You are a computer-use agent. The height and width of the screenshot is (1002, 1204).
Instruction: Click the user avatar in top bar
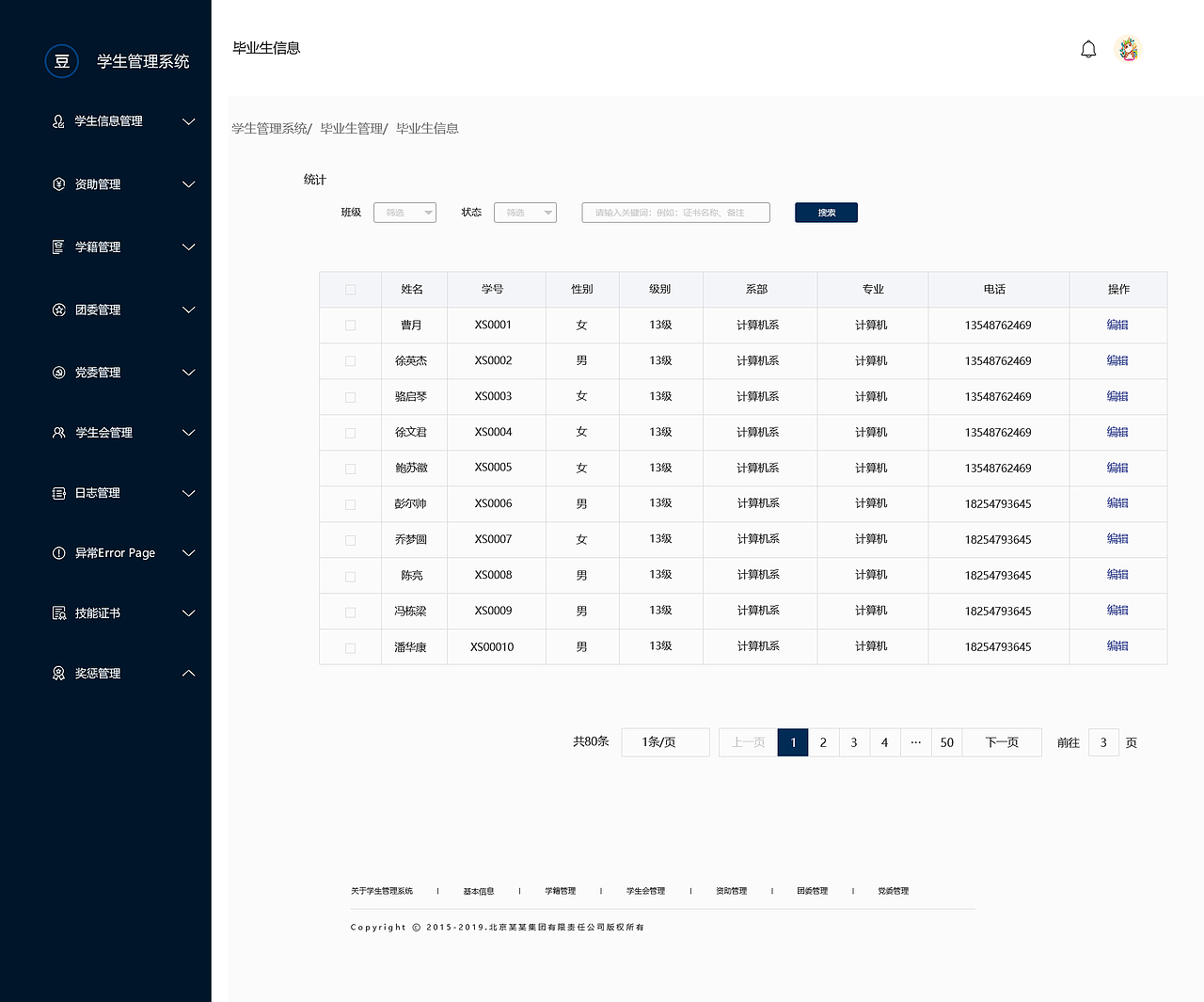point(1127,49)
